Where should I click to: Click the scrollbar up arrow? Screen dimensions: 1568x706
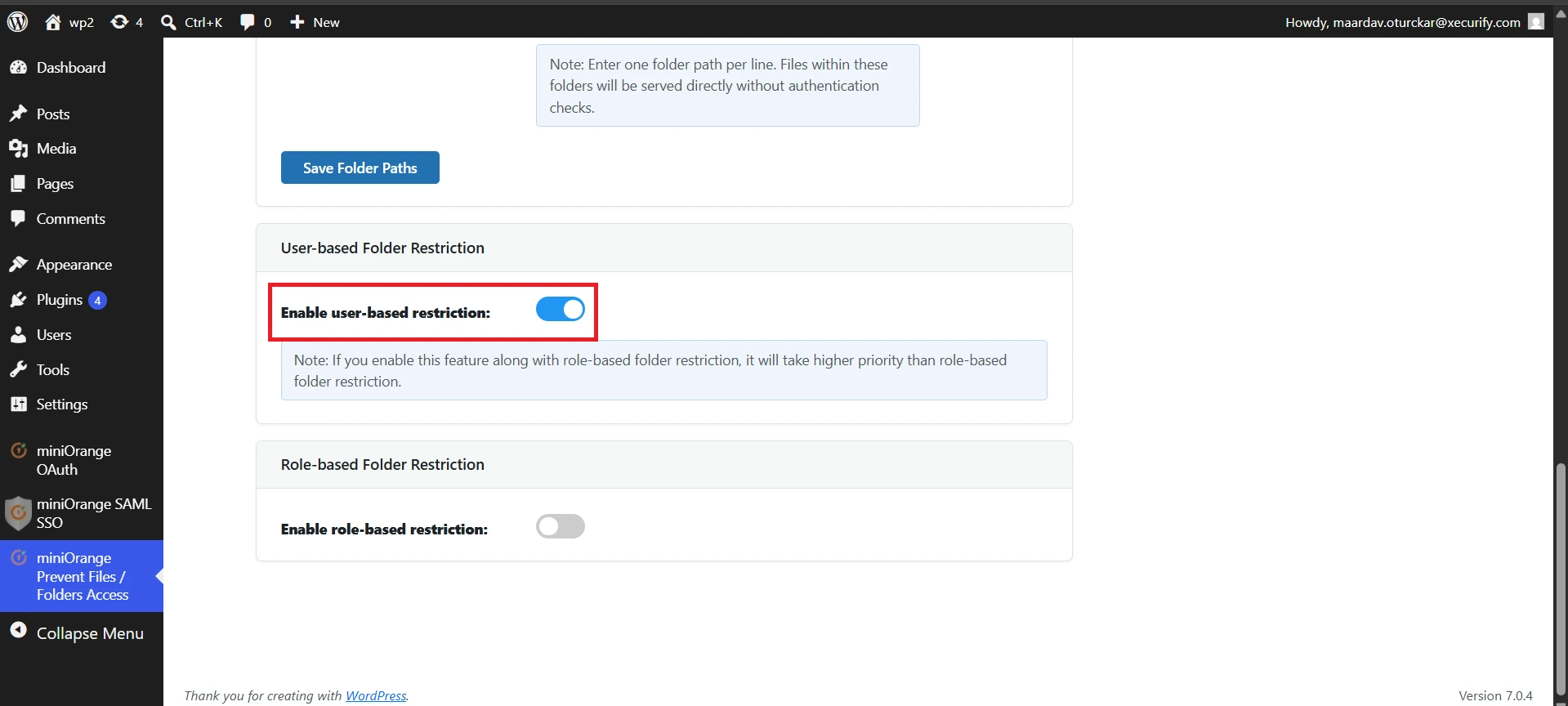1561,13
